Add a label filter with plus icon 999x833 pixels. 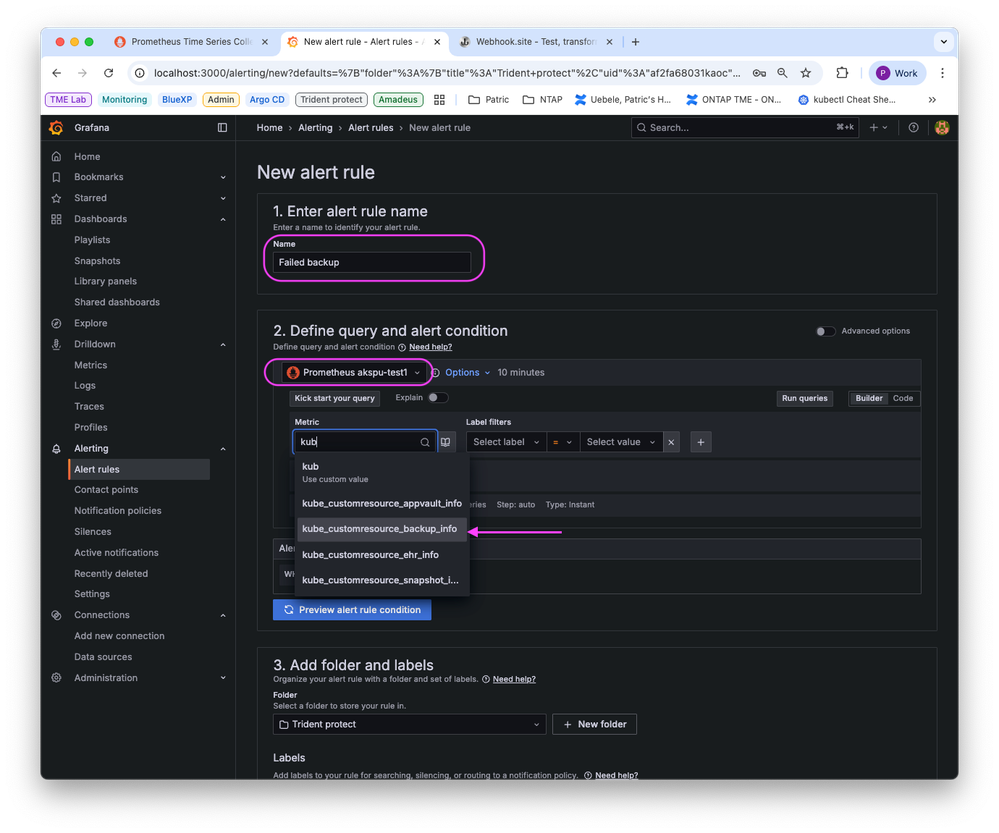point(701,442)
